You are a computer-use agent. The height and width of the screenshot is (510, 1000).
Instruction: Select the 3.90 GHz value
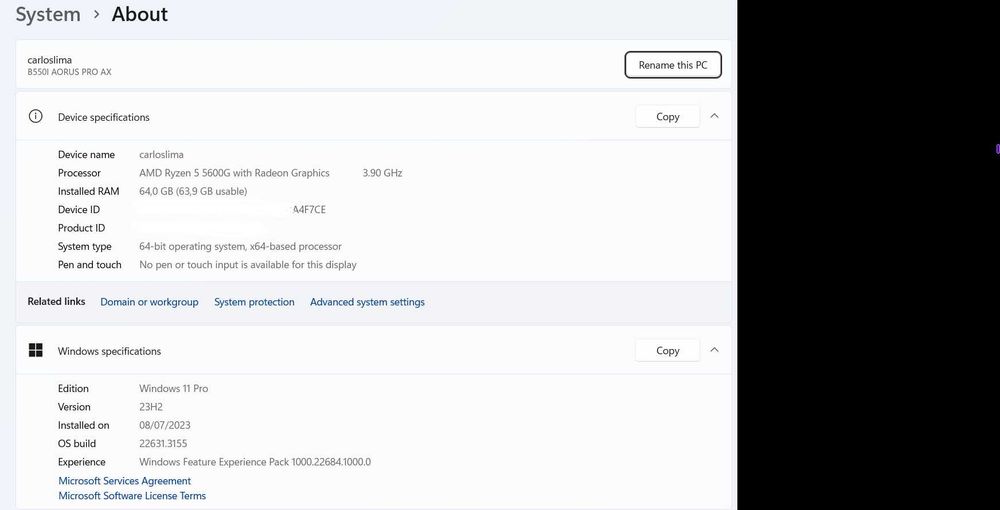pyautogui.click(x=383, y=173)
